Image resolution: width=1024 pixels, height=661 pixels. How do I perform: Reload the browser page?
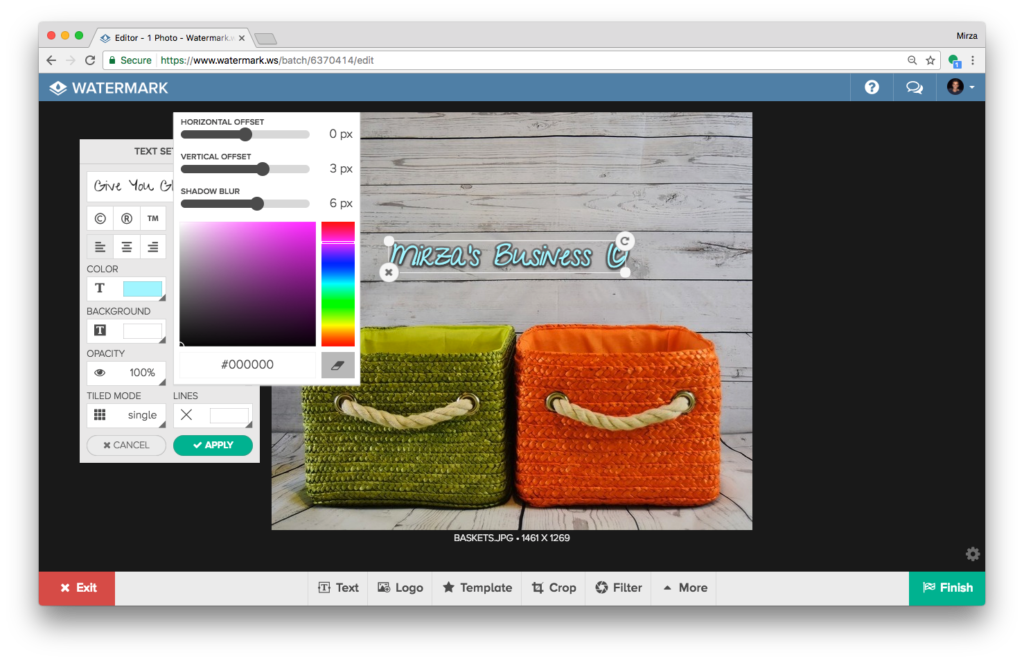pos(90,60)
